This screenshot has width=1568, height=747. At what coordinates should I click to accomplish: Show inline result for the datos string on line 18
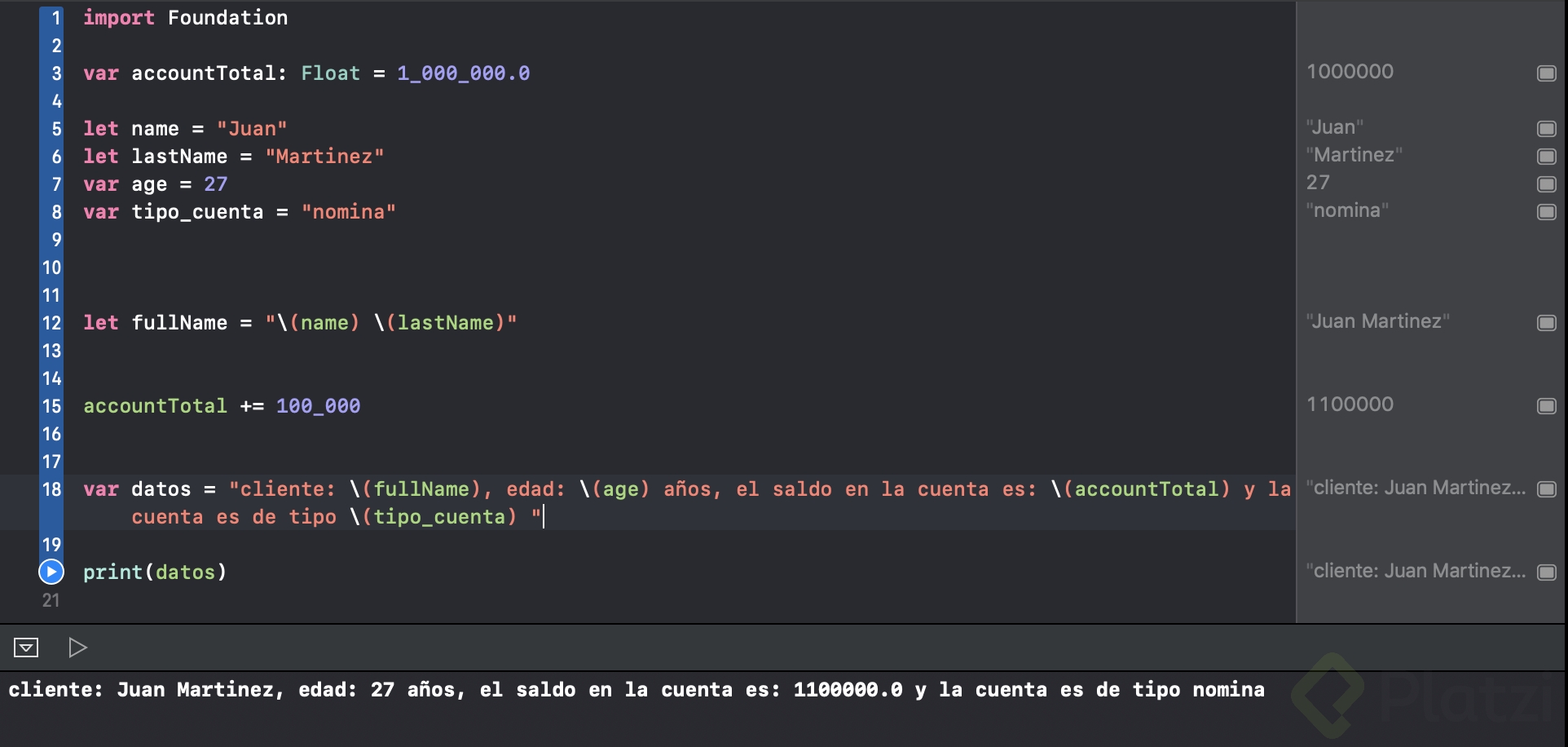click(1546, 488)
